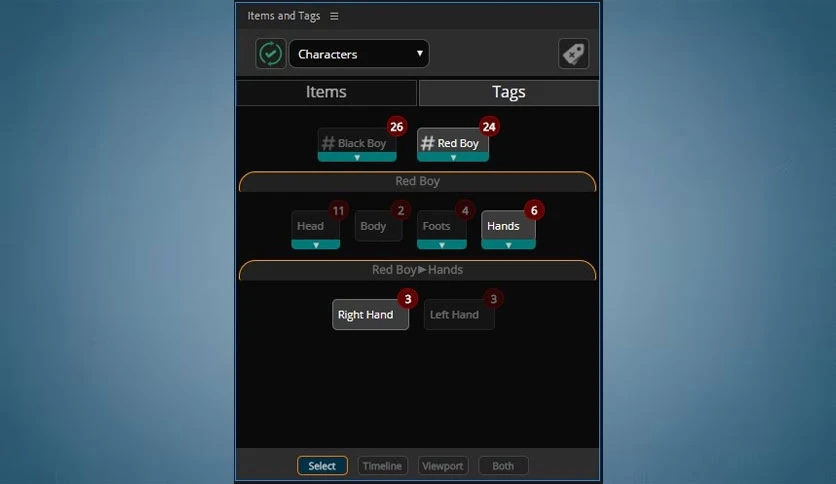
Task: Expand the Foots tag arrow
Action: coord(441,245)
